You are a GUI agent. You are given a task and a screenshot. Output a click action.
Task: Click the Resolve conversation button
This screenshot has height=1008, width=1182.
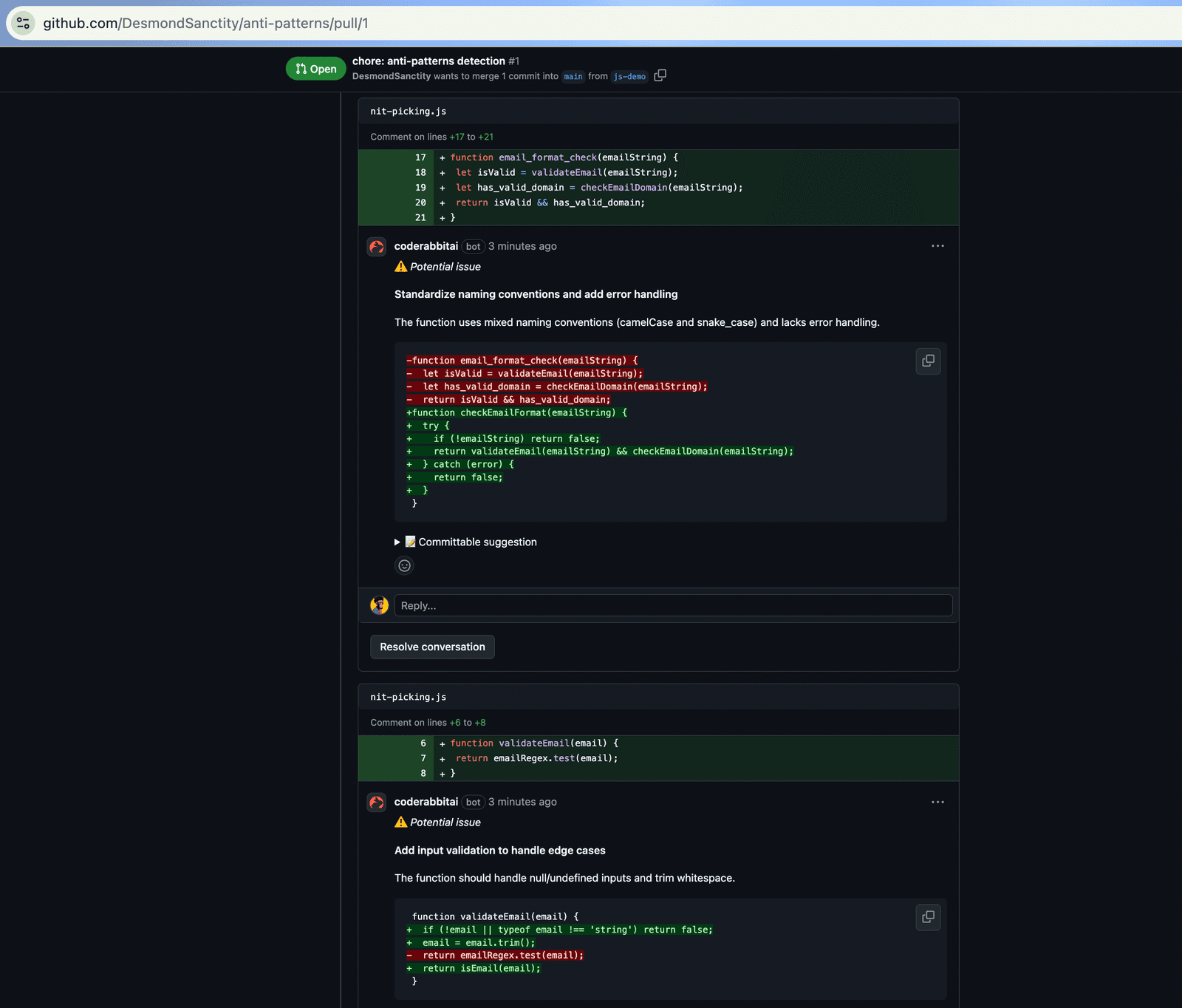coord(432,647)
